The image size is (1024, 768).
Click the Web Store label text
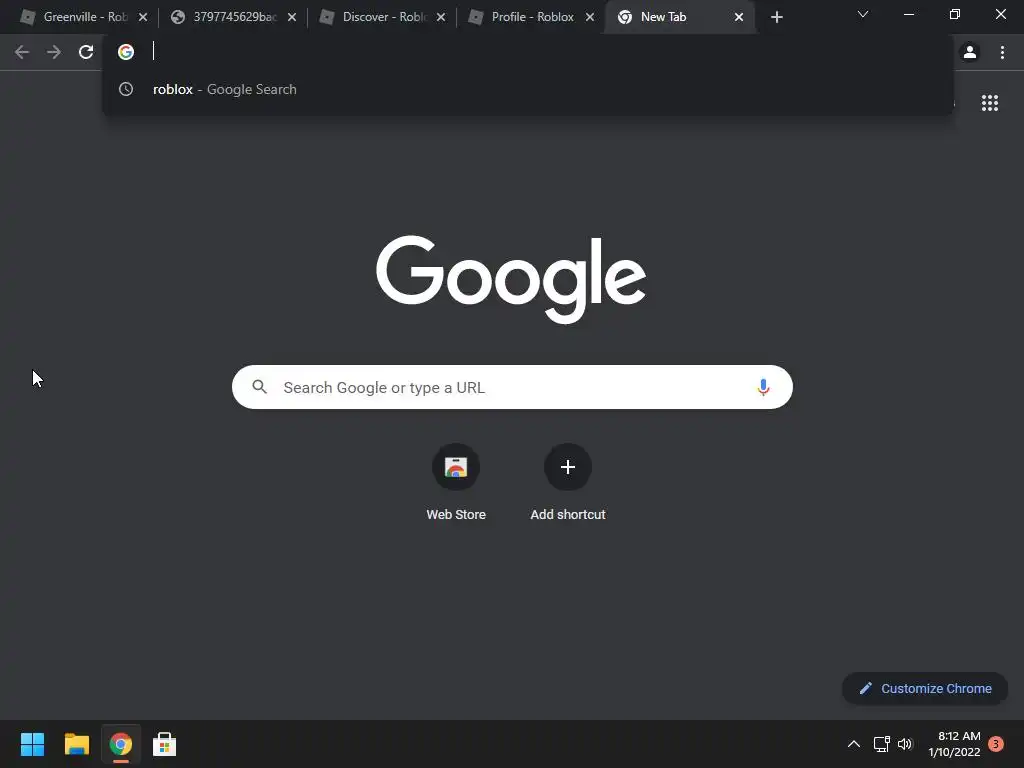(456, 515)
